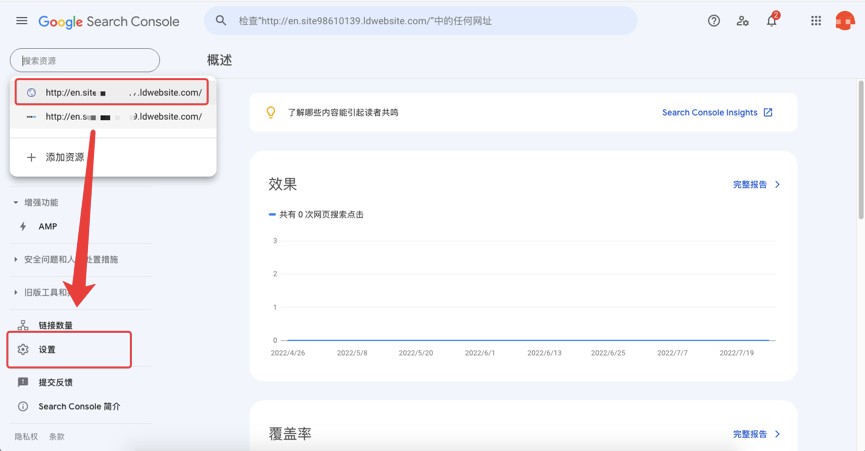Select the second http://en.s property entry
The width and height of the screenshot is (865, 451).
[113, 117]
